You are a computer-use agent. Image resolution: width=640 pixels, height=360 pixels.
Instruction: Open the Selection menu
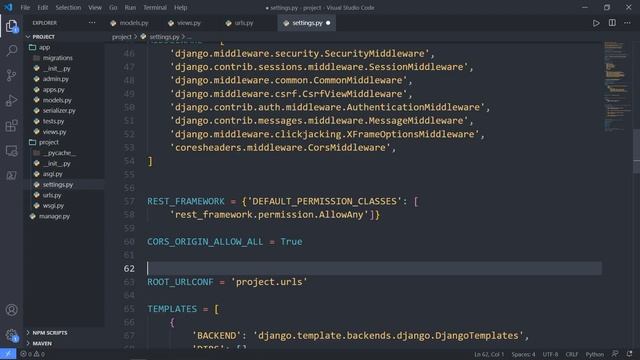(x=68, y=7)
